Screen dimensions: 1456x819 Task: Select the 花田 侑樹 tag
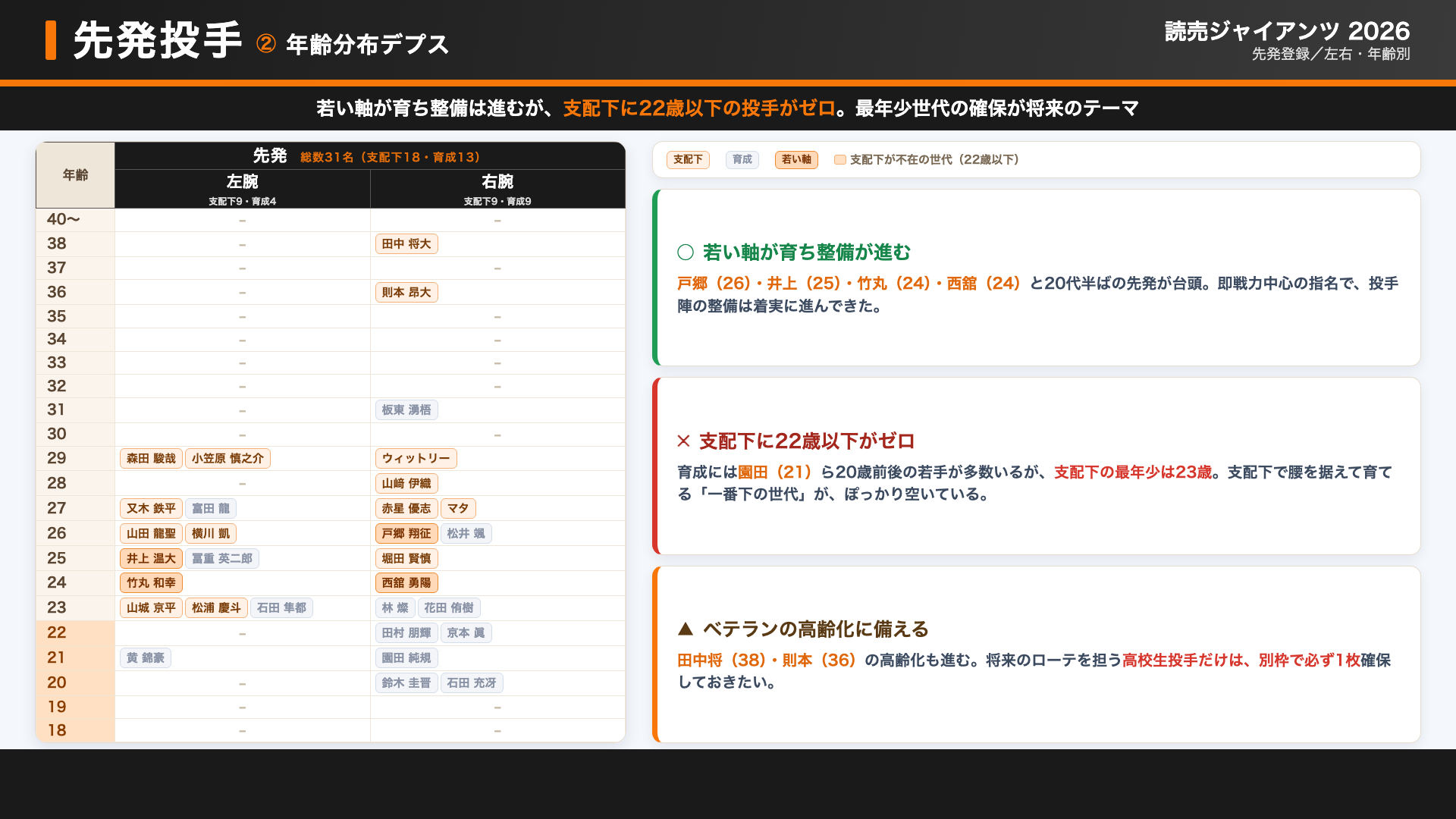(x=449, y=608)
